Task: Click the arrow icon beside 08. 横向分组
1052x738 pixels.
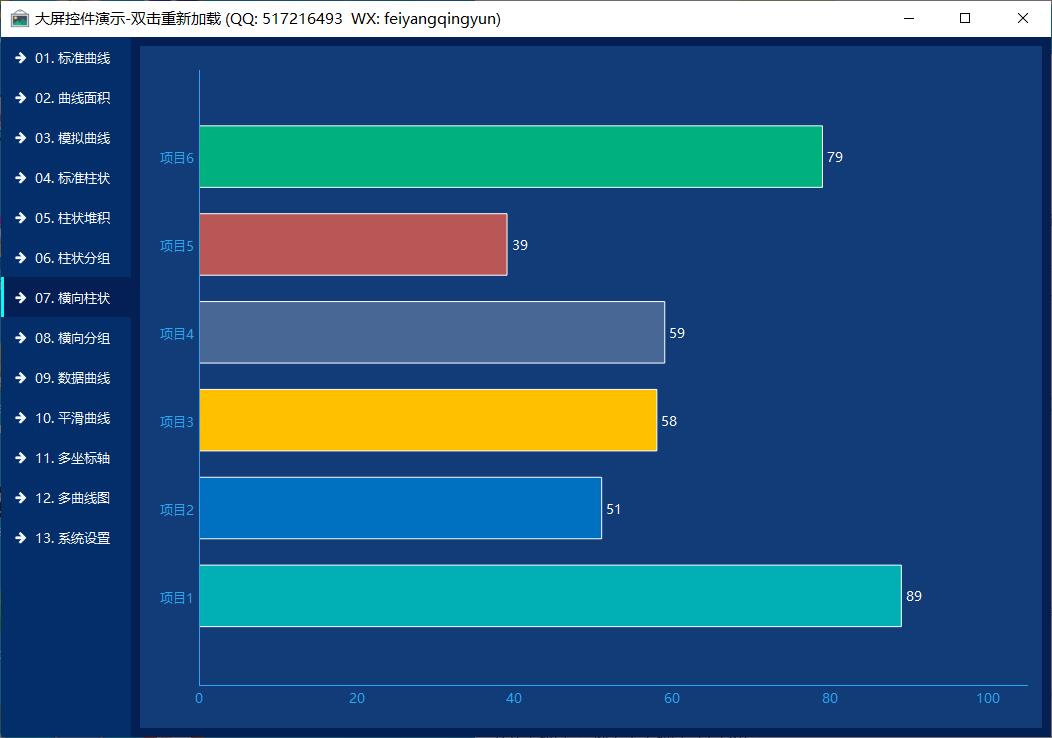Action: click(x=20, y=338)
